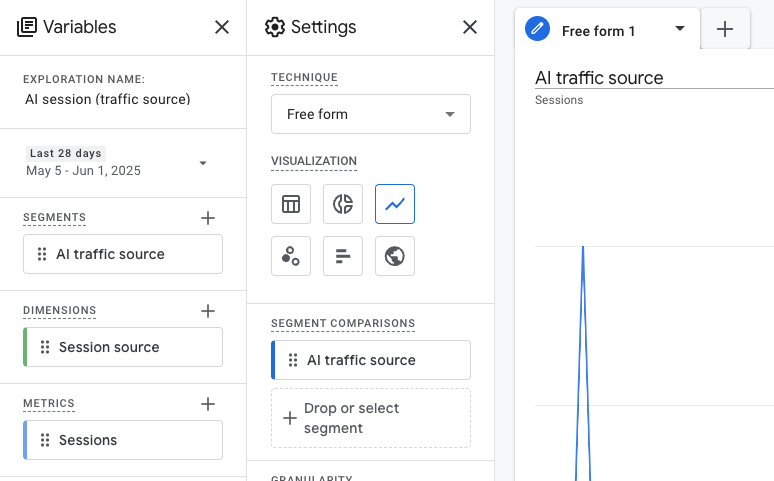Select the table visualization
774x481 pixels.
291,204
